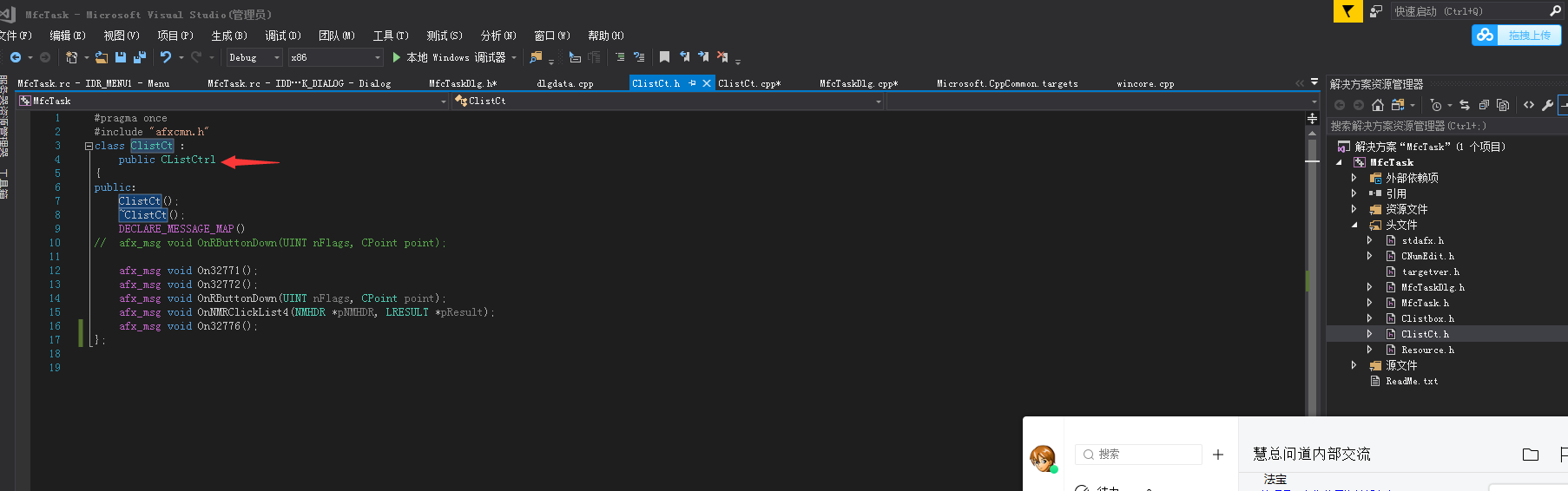Go to next bookmark icon
This screenshot has height=491, width=1568.
[x=703, y=57]
